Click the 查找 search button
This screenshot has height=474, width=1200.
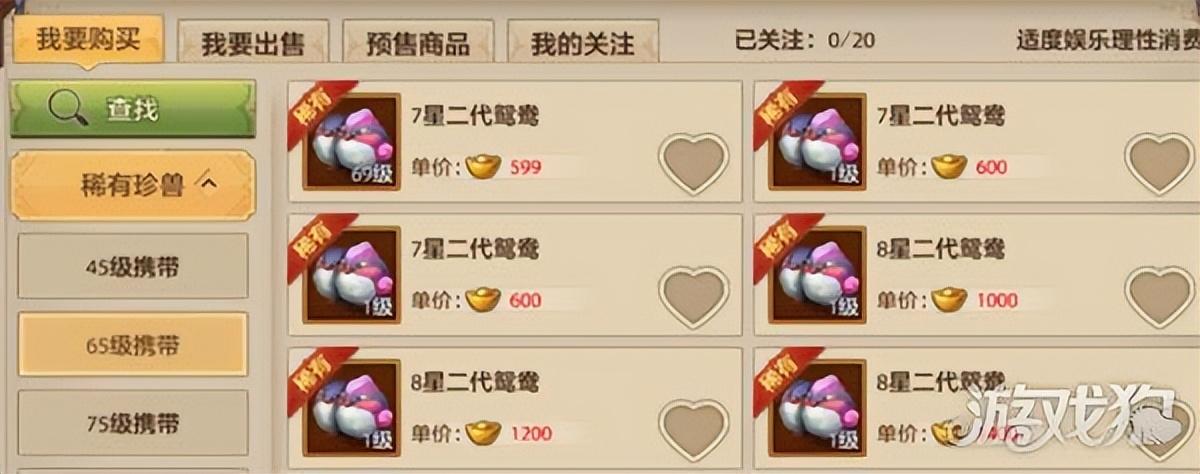(x=133, y=109)
